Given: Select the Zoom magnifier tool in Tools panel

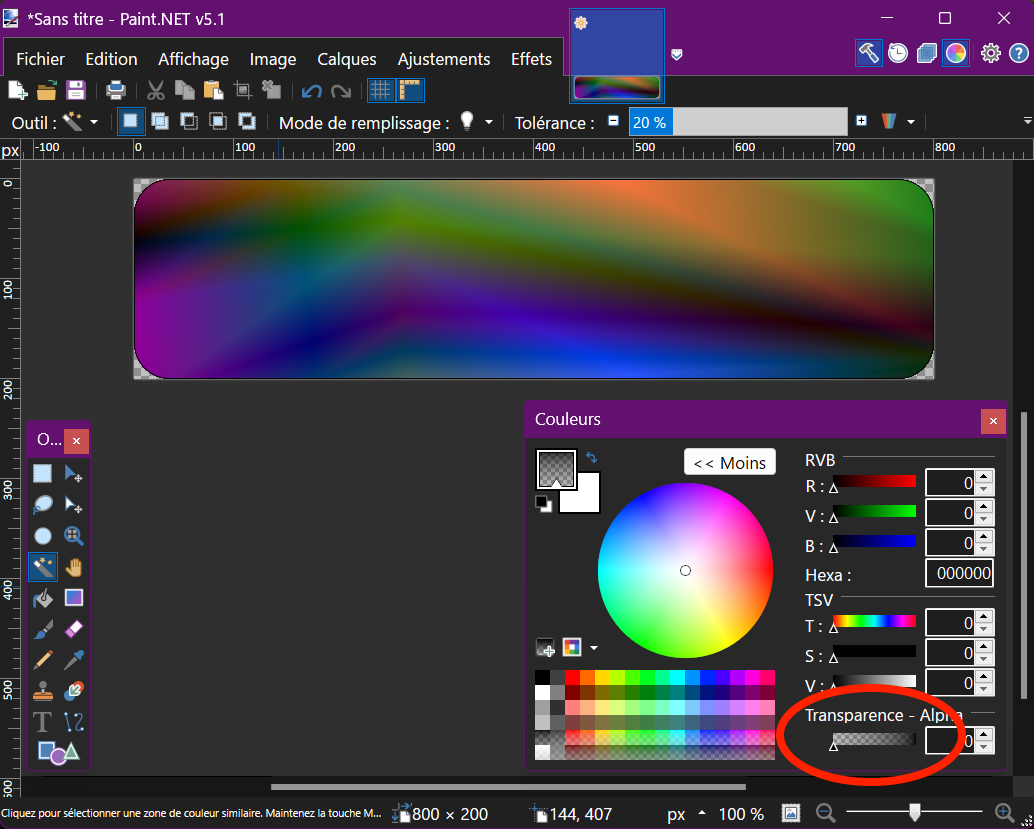Looking at the screenshot, I should [73, 536].
